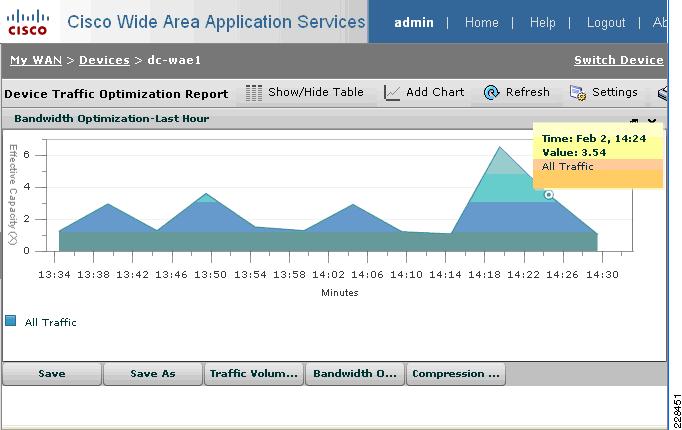Collapse the Bandwidth Optimization chart panel chevron

click(x=652, y=120)
